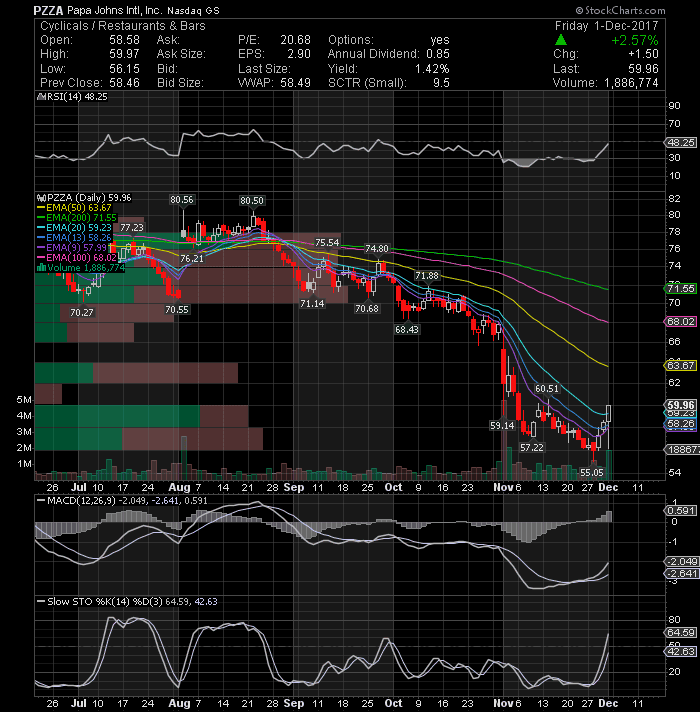Click the MACD histogram 0.591 axis tag
Viewport: 700px width, 712px height.
680,511
